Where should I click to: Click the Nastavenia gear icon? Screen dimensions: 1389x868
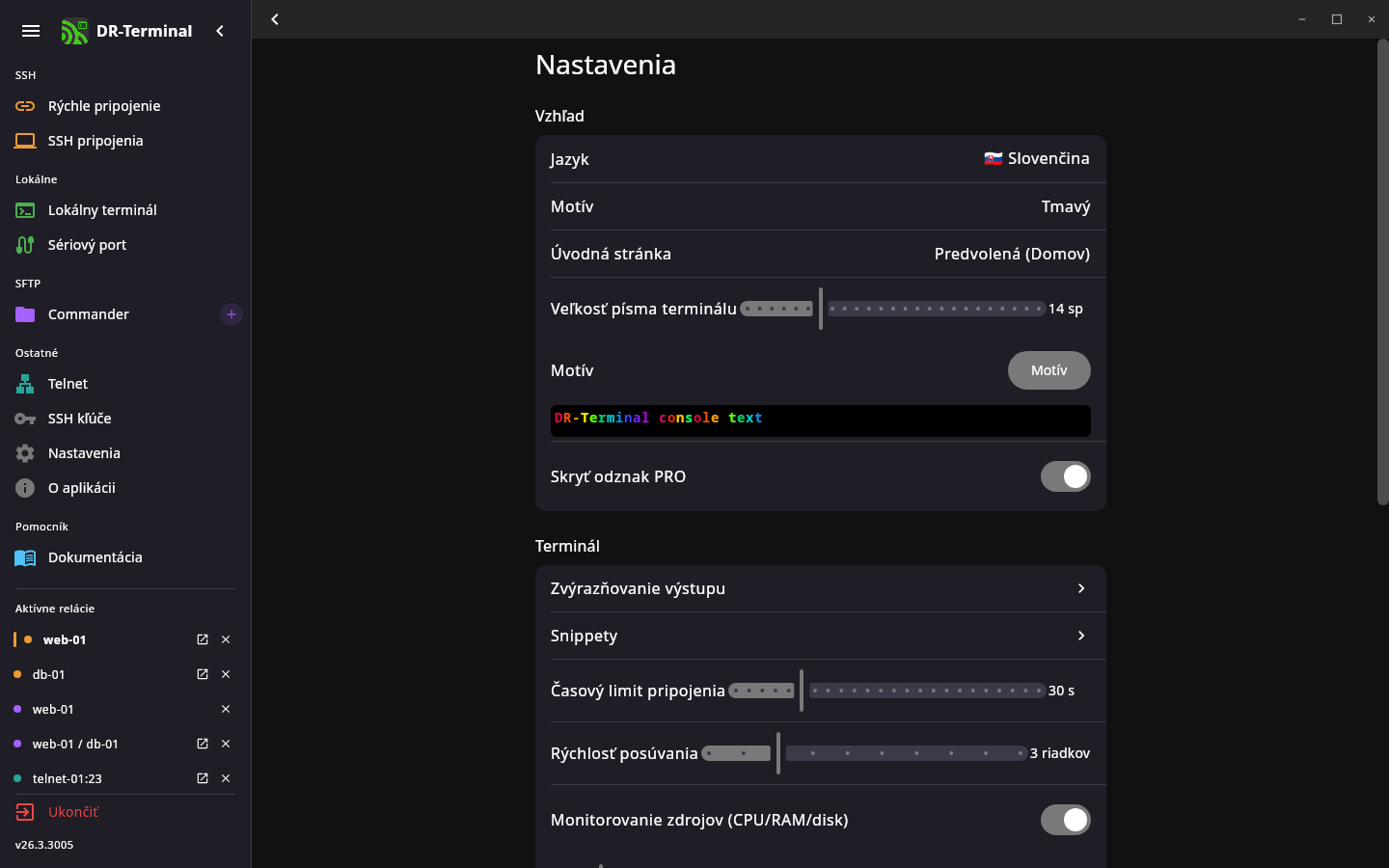click(x=25, y=453)
